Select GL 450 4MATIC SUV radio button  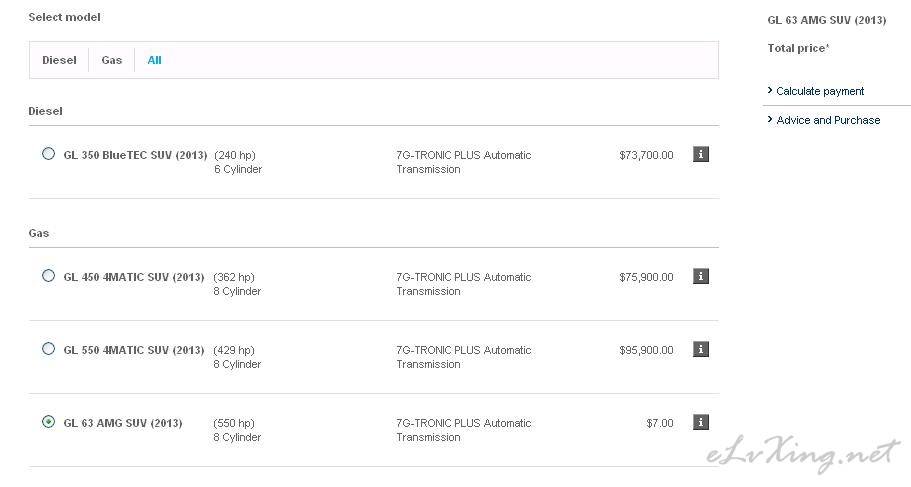pyautogui.click(x=48, y=276)
